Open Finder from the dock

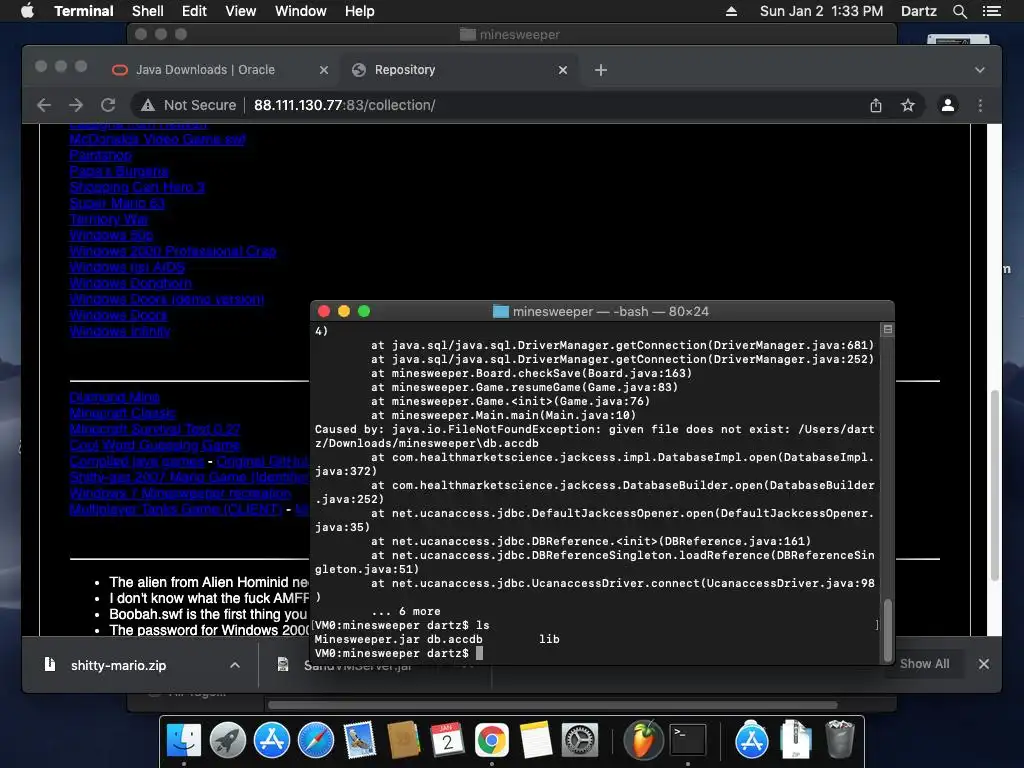pyautogui.click(x=184, y=740)
